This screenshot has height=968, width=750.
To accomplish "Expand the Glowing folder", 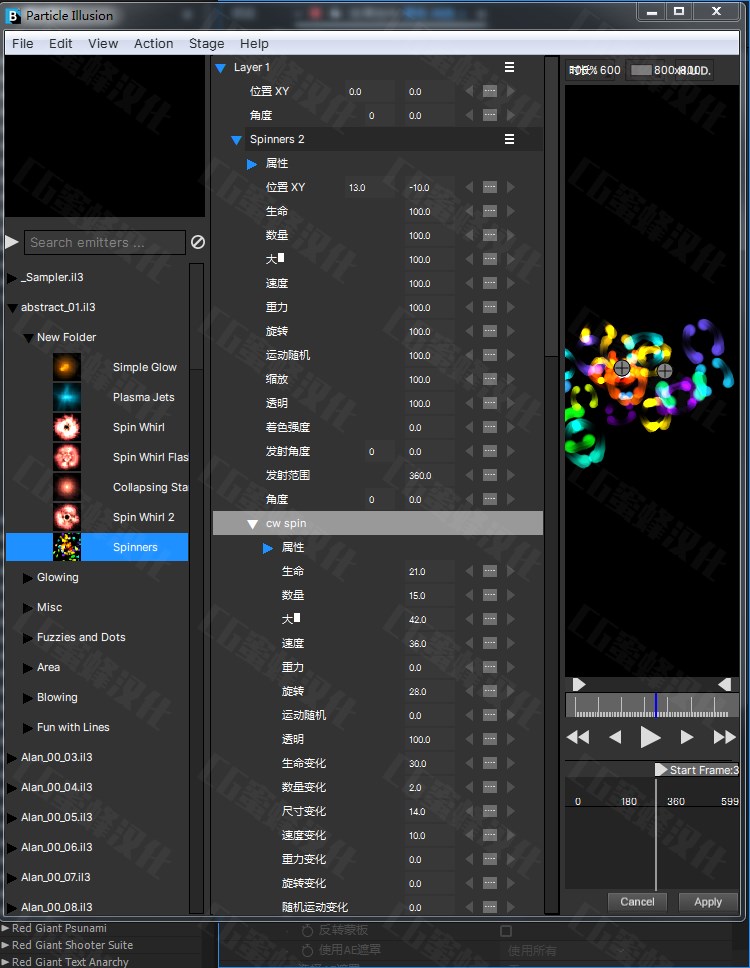I will [x=28, y=578].
